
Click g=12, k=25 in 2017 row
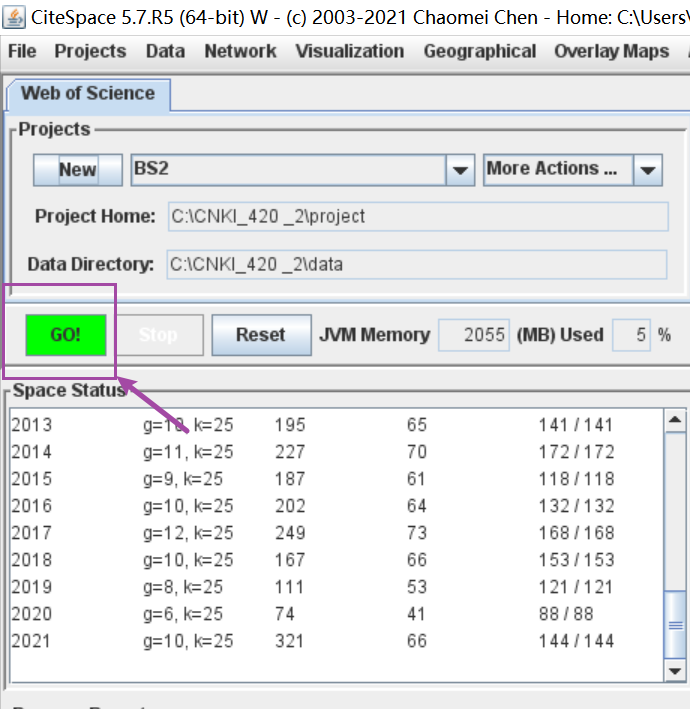(x=188, y=533)
